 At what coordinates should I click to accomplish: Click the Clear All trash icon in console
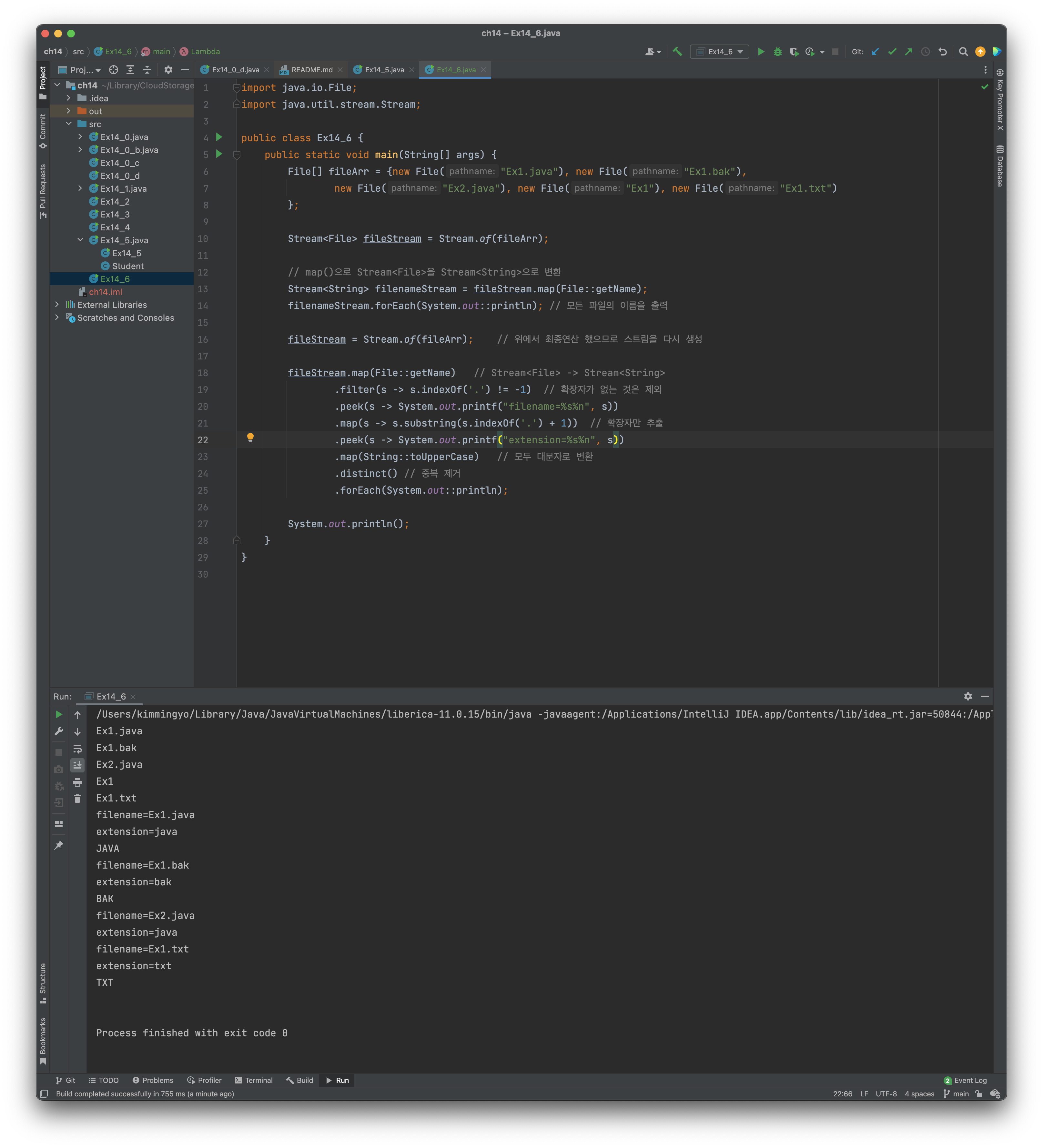point(77,799)
